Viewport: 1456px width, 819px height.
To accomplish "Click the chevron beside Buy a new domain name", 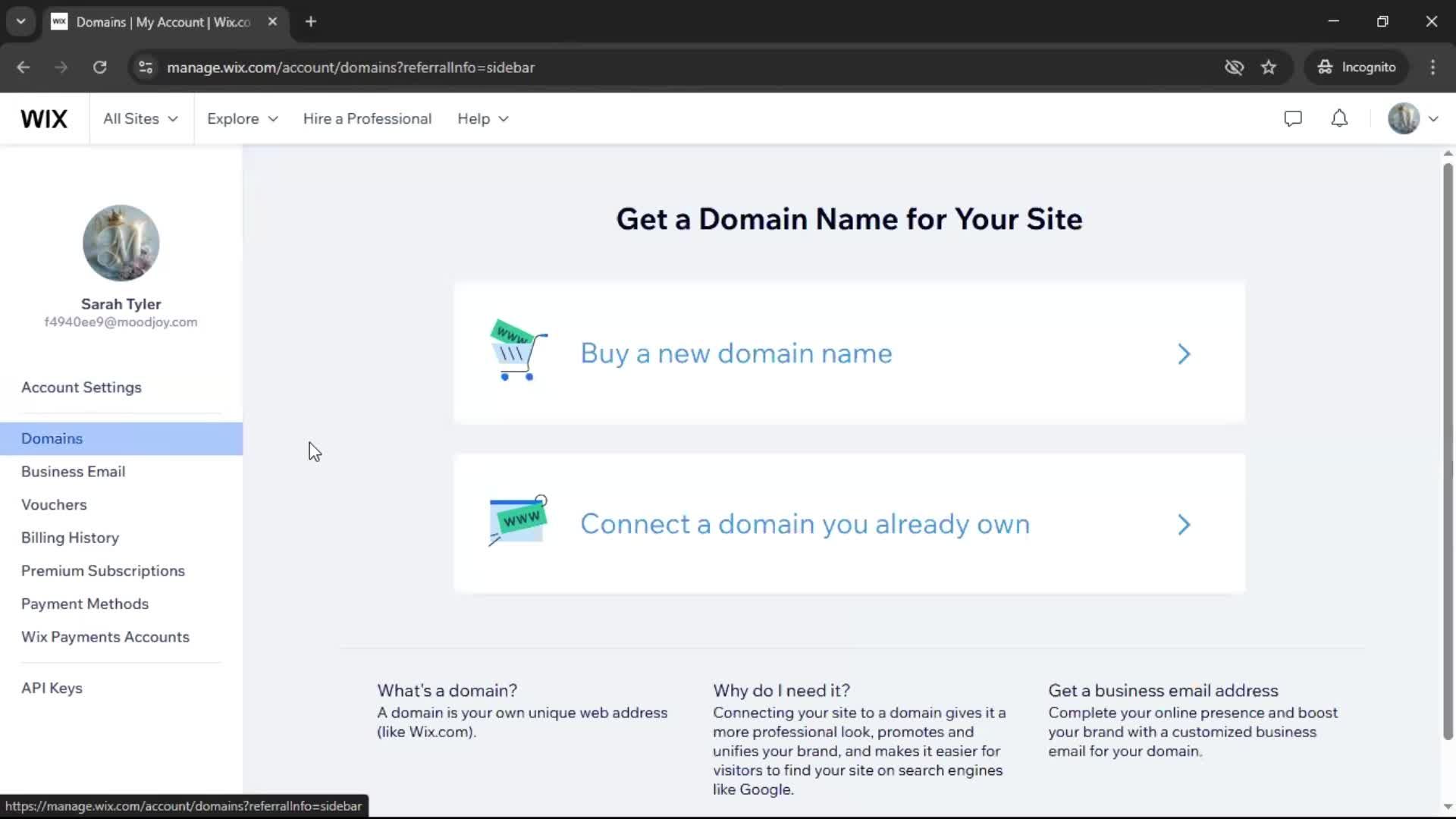I will pyautogui.click(x=1184, y=354).
